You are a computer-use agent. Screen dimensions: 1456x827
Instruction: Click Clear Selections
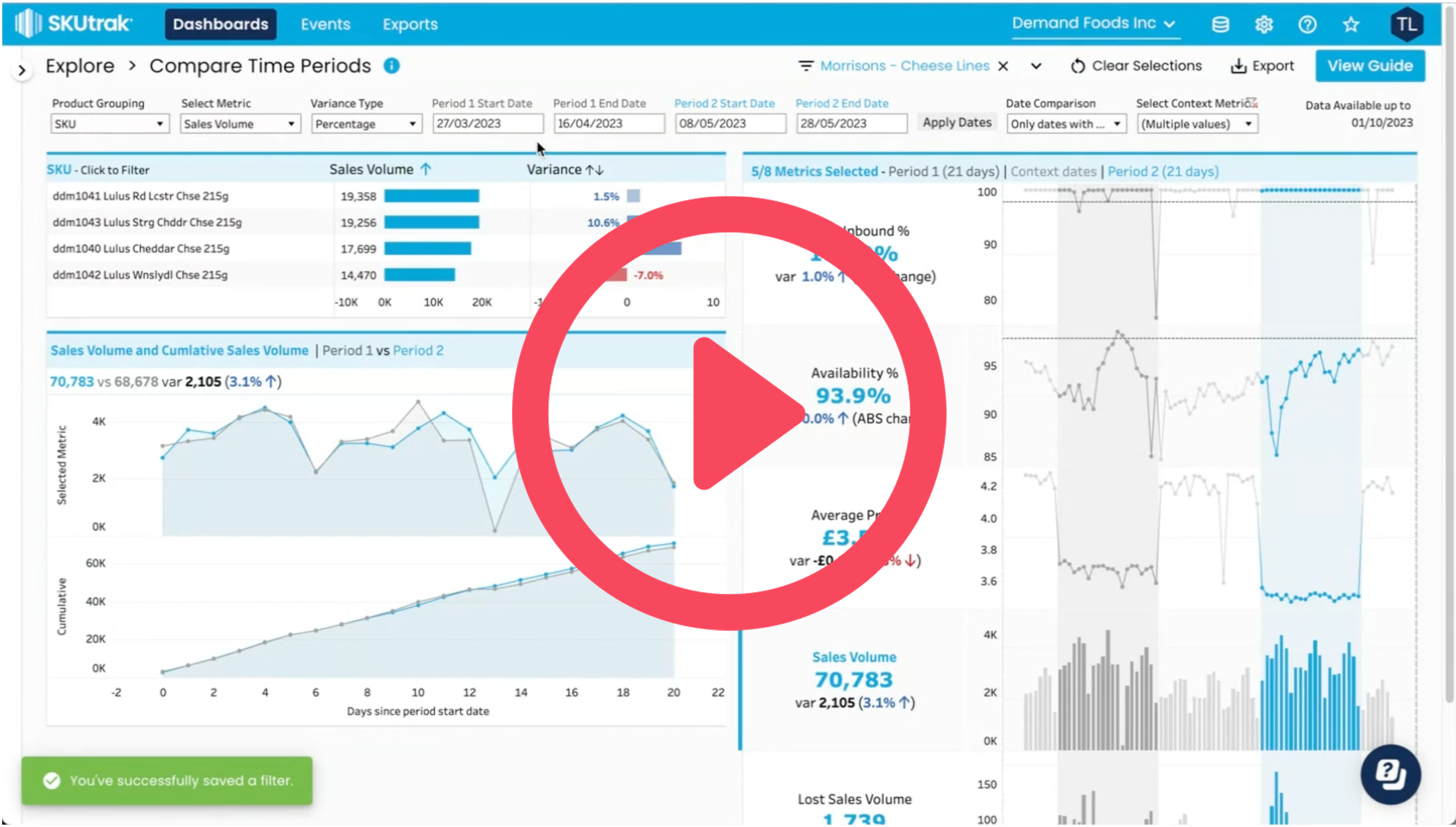click(x=1136, y=66)
